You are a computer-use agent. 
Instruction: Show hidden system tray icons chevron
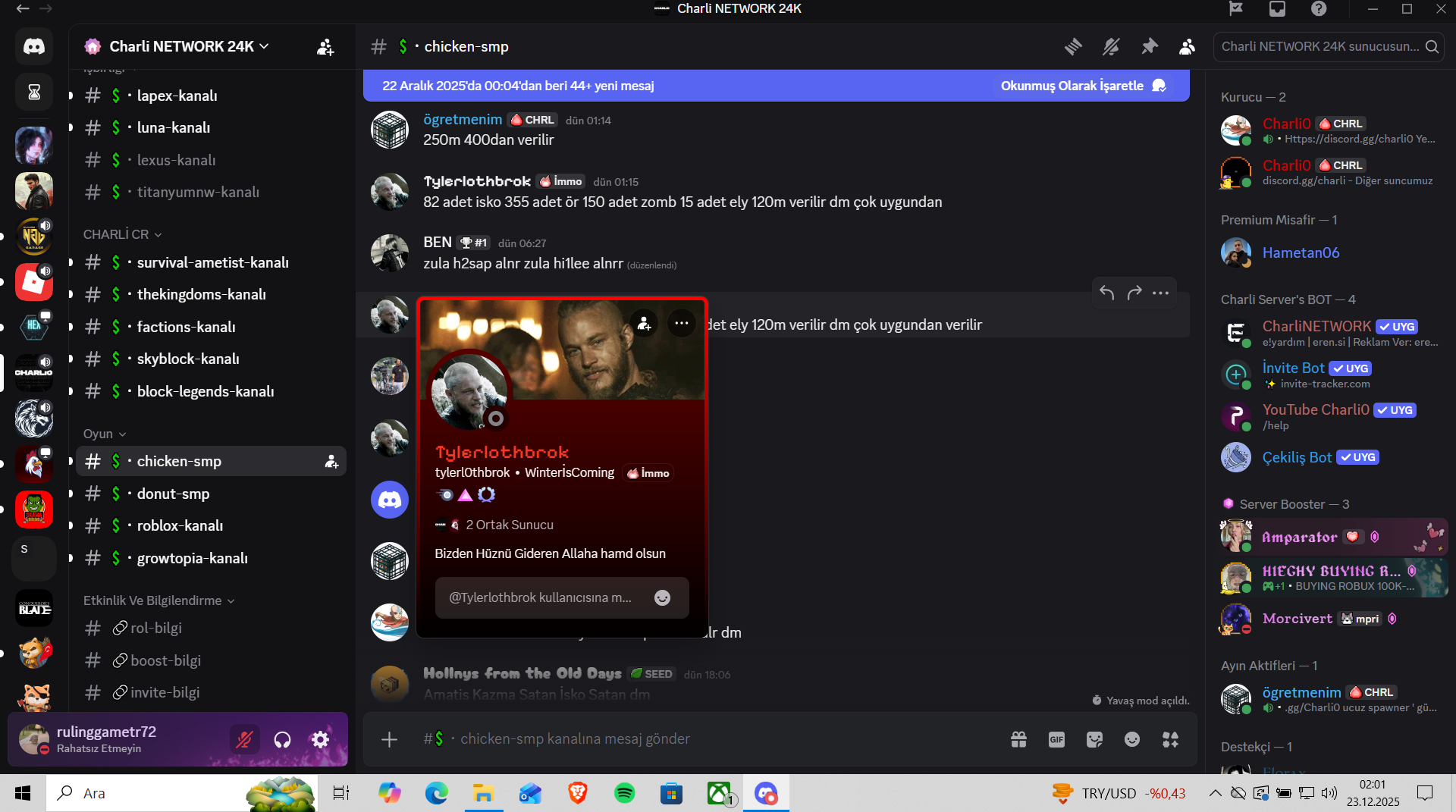1215,793
